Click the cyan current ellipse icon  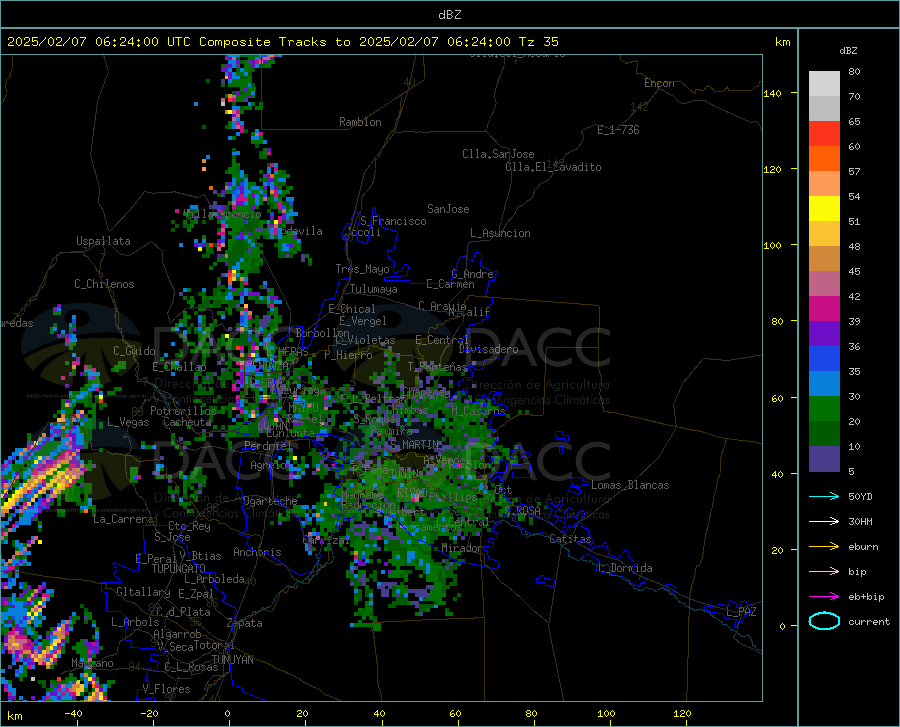coord(824,621)
